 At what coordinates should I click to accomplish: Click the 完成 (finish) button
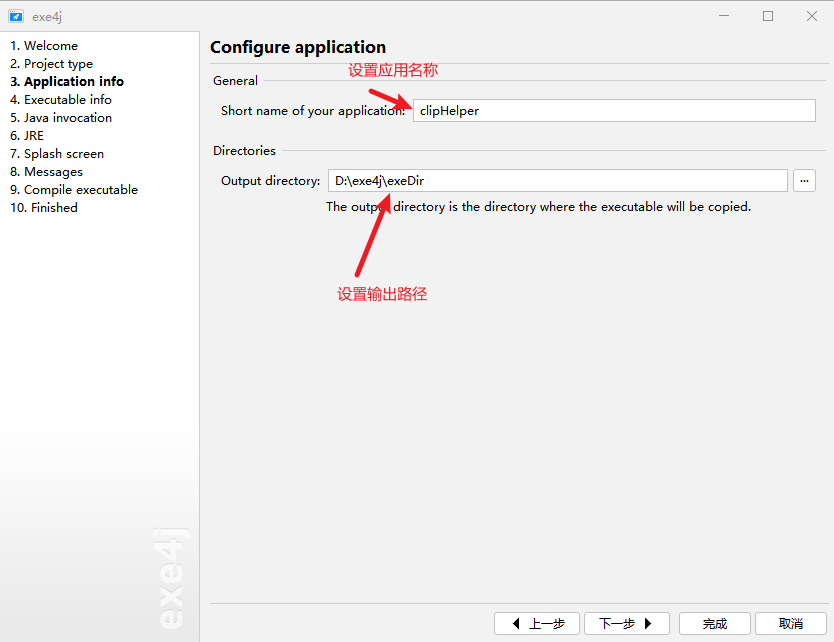pyautogui.click(x=714, y=623)
